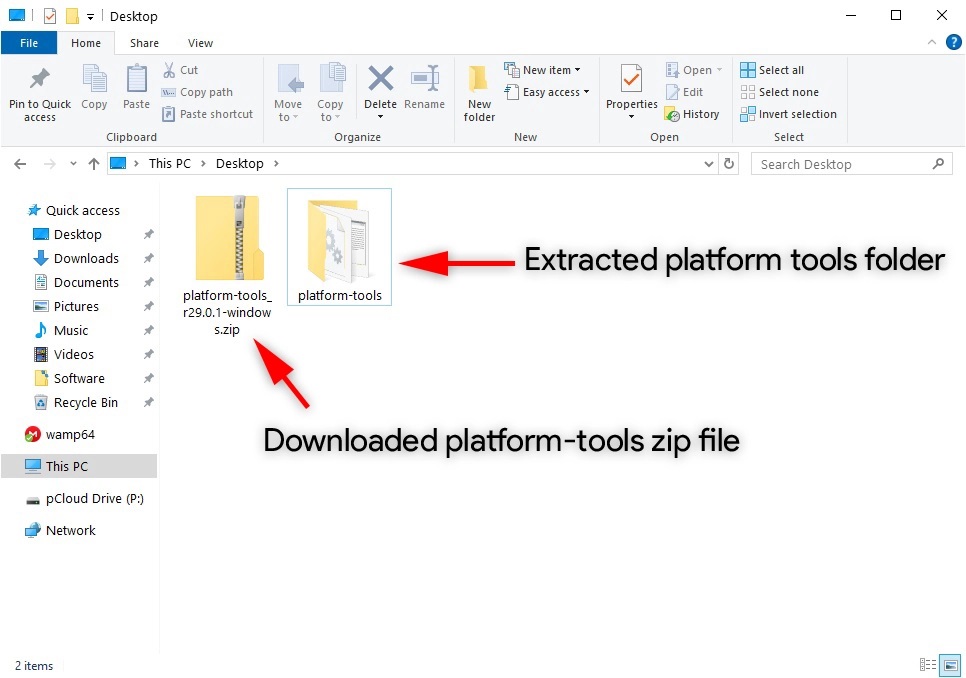
Task: Click the Paste icon in ribbon
Action: (x=136, y=80)
